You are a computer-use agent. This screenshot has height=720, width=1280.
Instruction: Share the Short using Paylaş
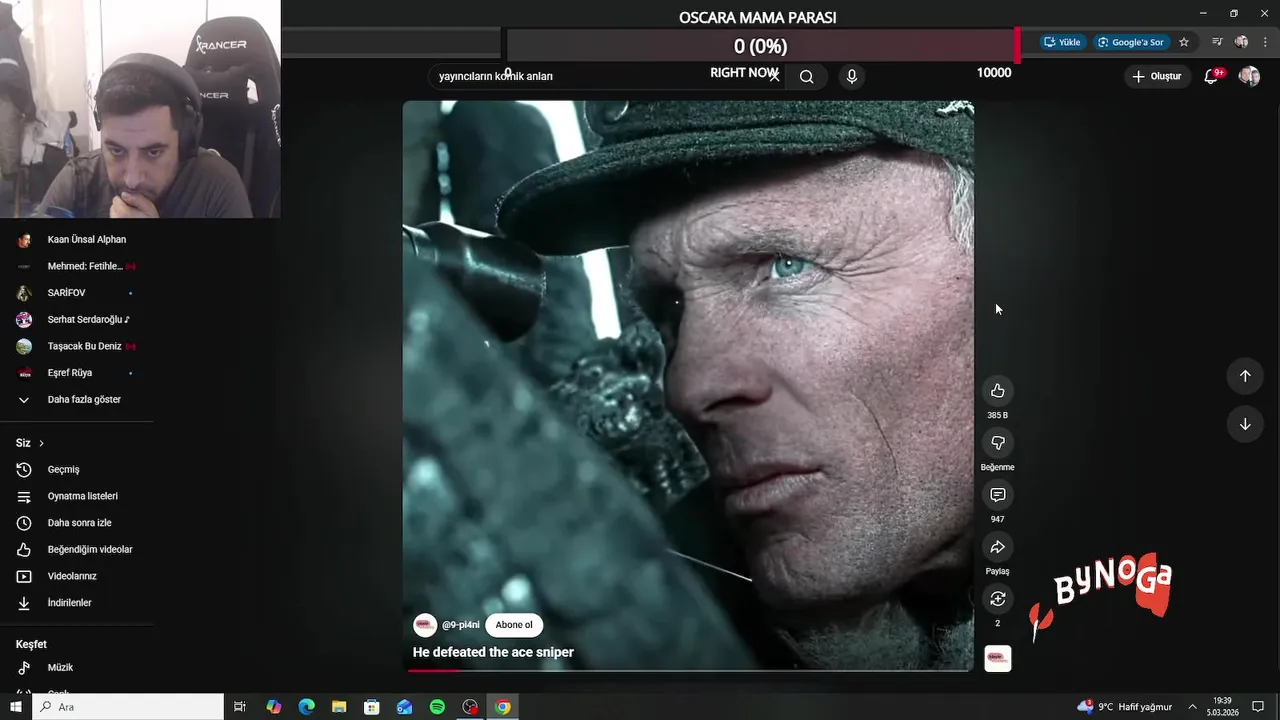[997, 547]
